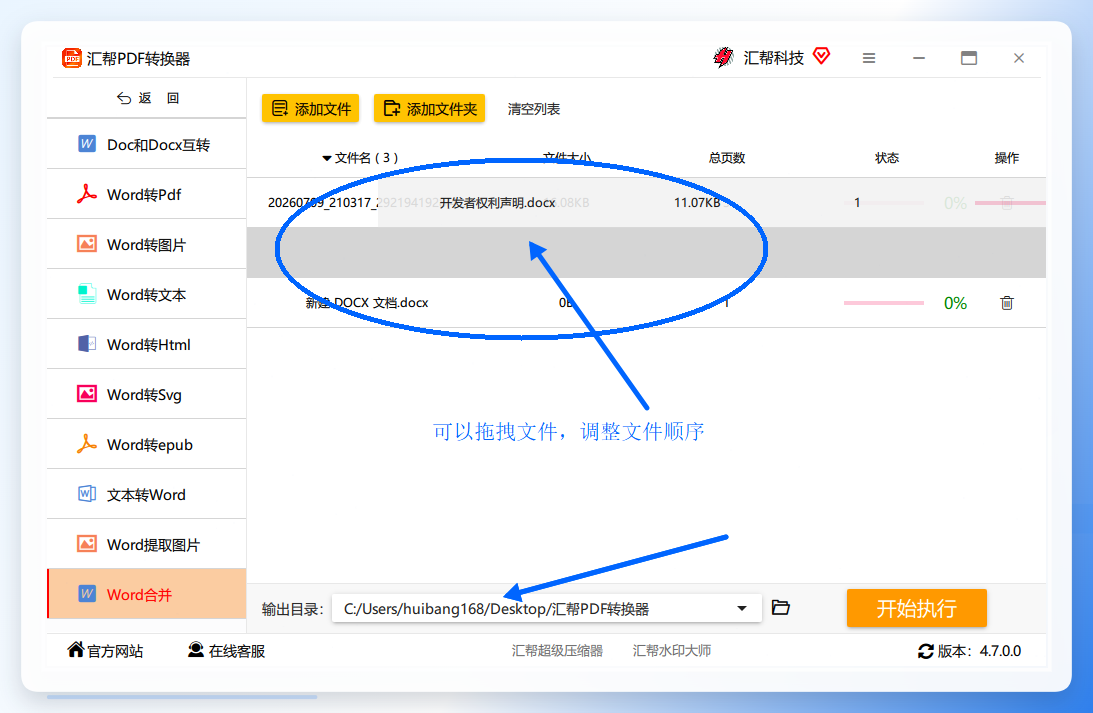
Task: Click the 添加文件 button
Action: pyautogui.click(x=310, y=109)
